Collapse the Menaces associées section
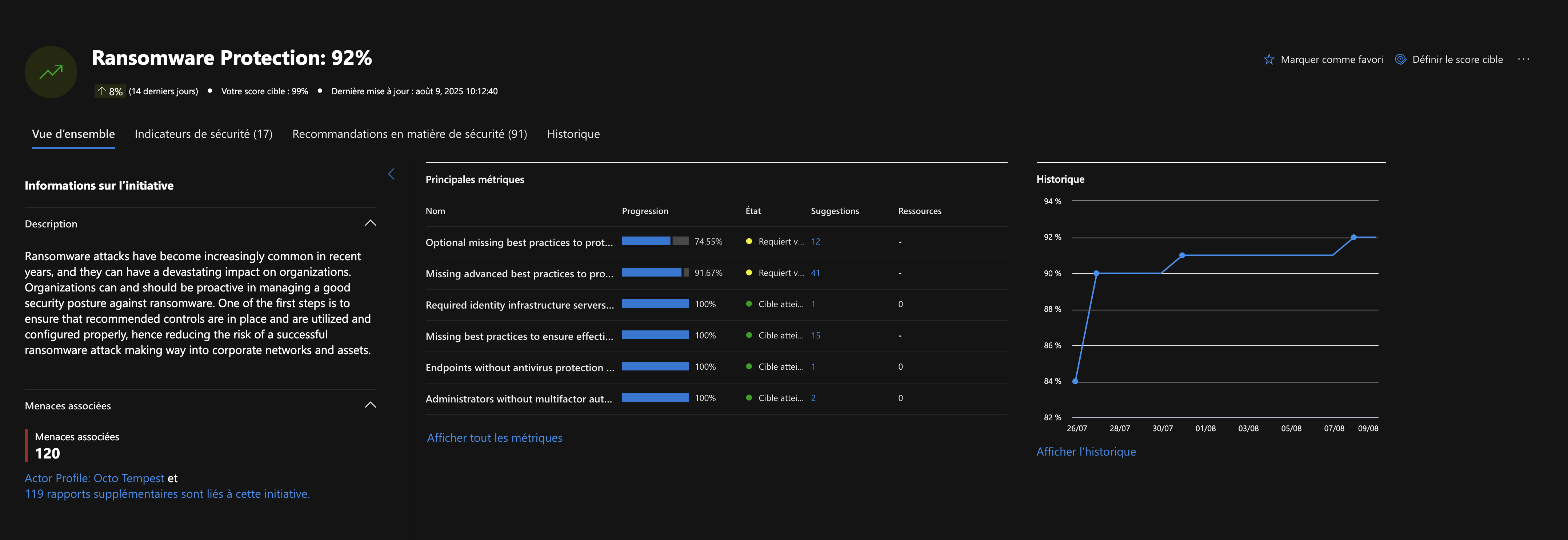The image size is (1568, 540). click(x=370, y=405)
